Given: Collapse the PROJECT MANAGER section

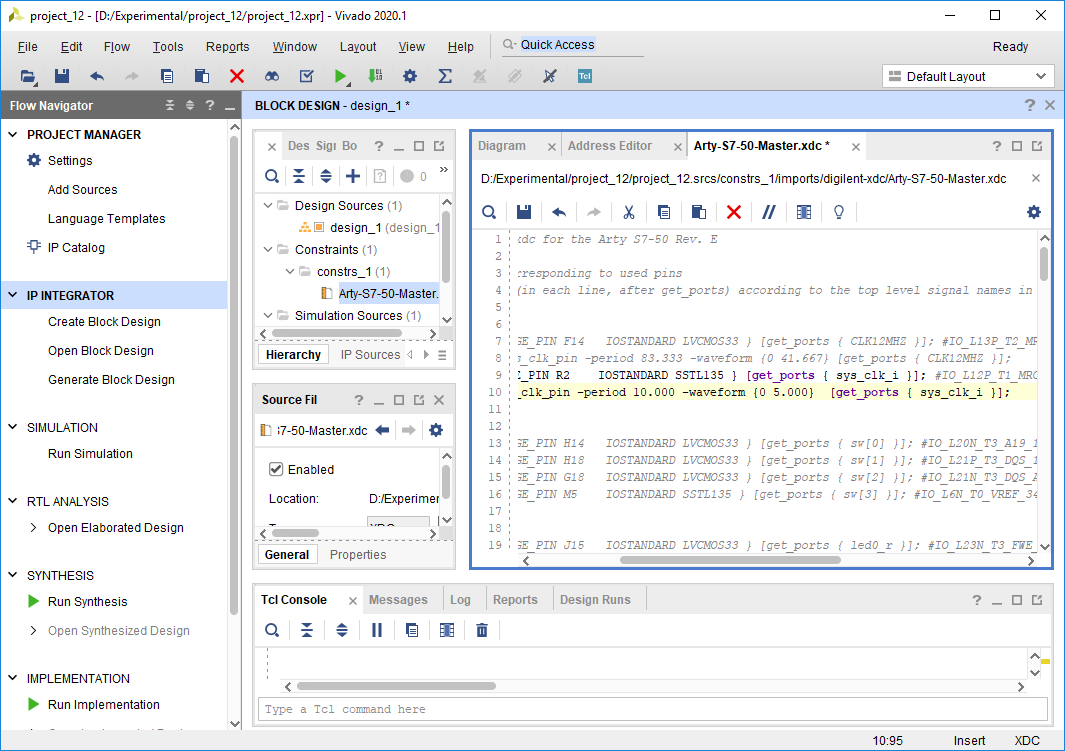Looking at the screenshot, I should 13,134.
